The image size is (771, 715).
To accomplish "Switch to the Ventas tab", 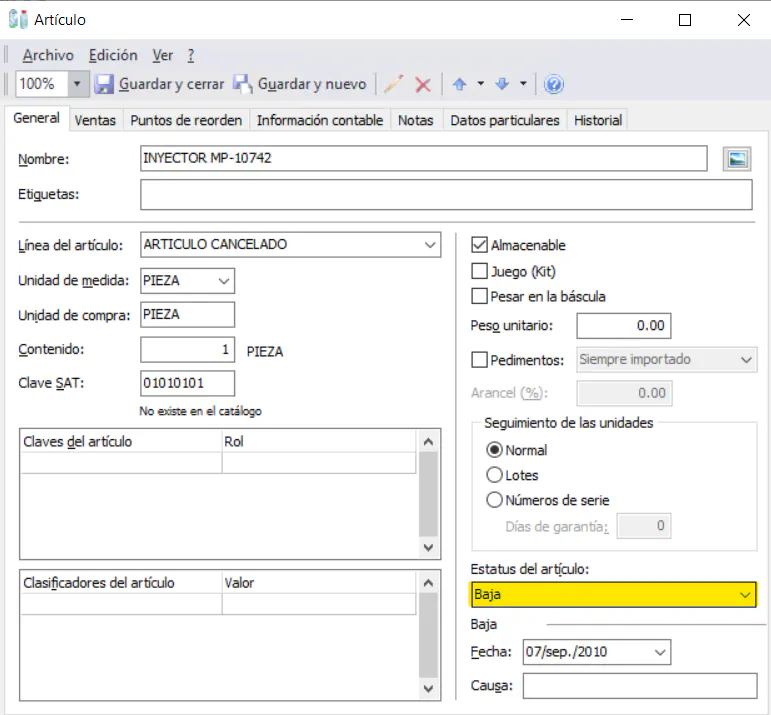I will point(95,120).
